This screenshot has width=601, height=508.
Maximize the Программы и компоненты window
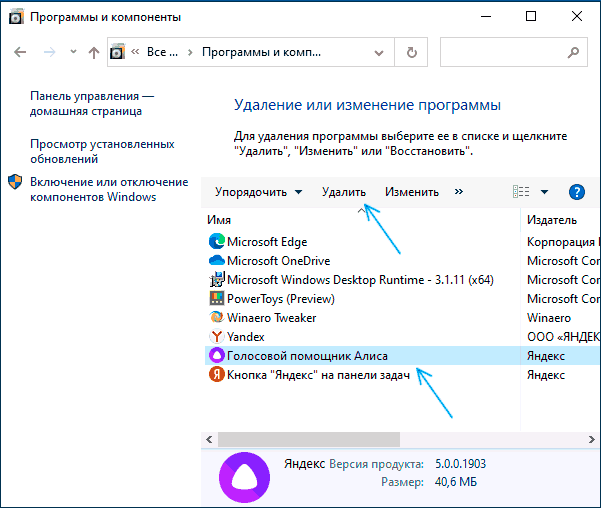pyautogui.click(x=531, y=16)
